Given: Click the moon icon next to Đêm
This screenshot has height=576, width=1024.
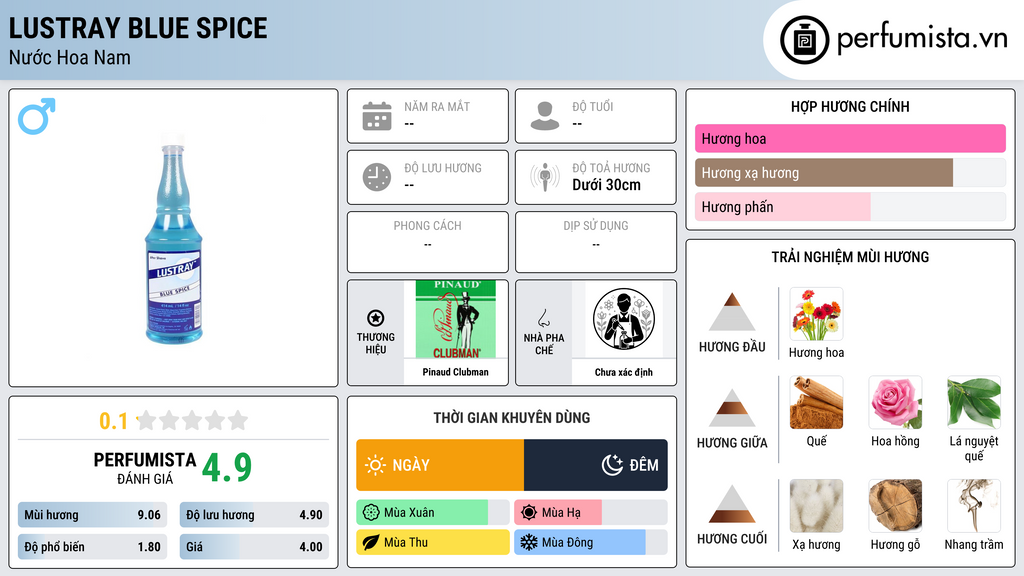Looking at the screenshot, I should coord(612,465).
